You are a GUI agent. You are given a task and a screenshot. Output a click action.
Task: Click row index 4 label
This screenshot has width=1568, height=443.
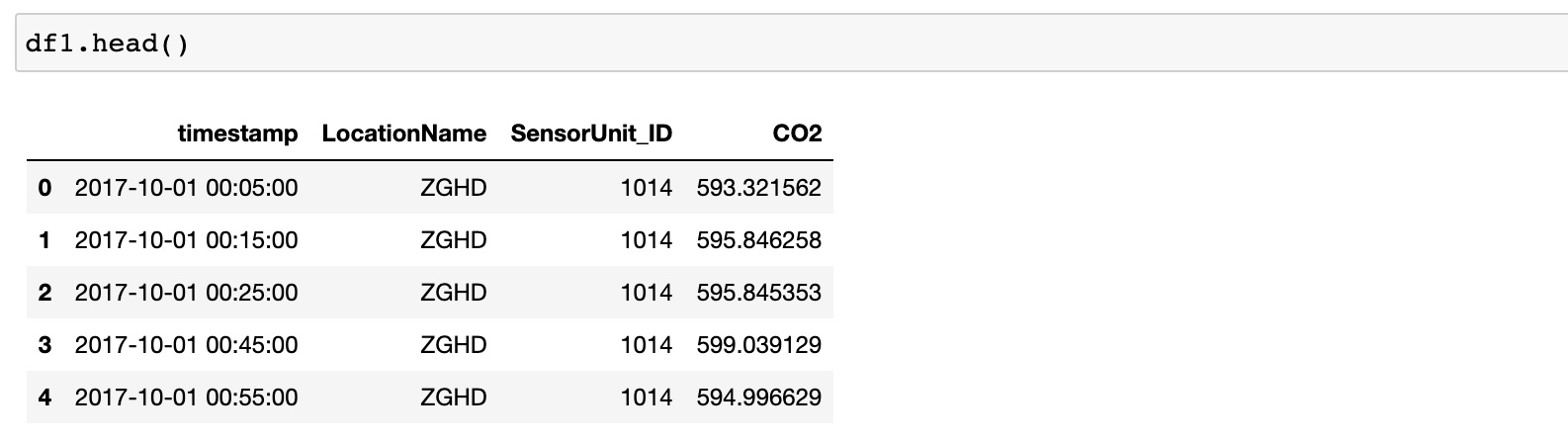point(44,398)
